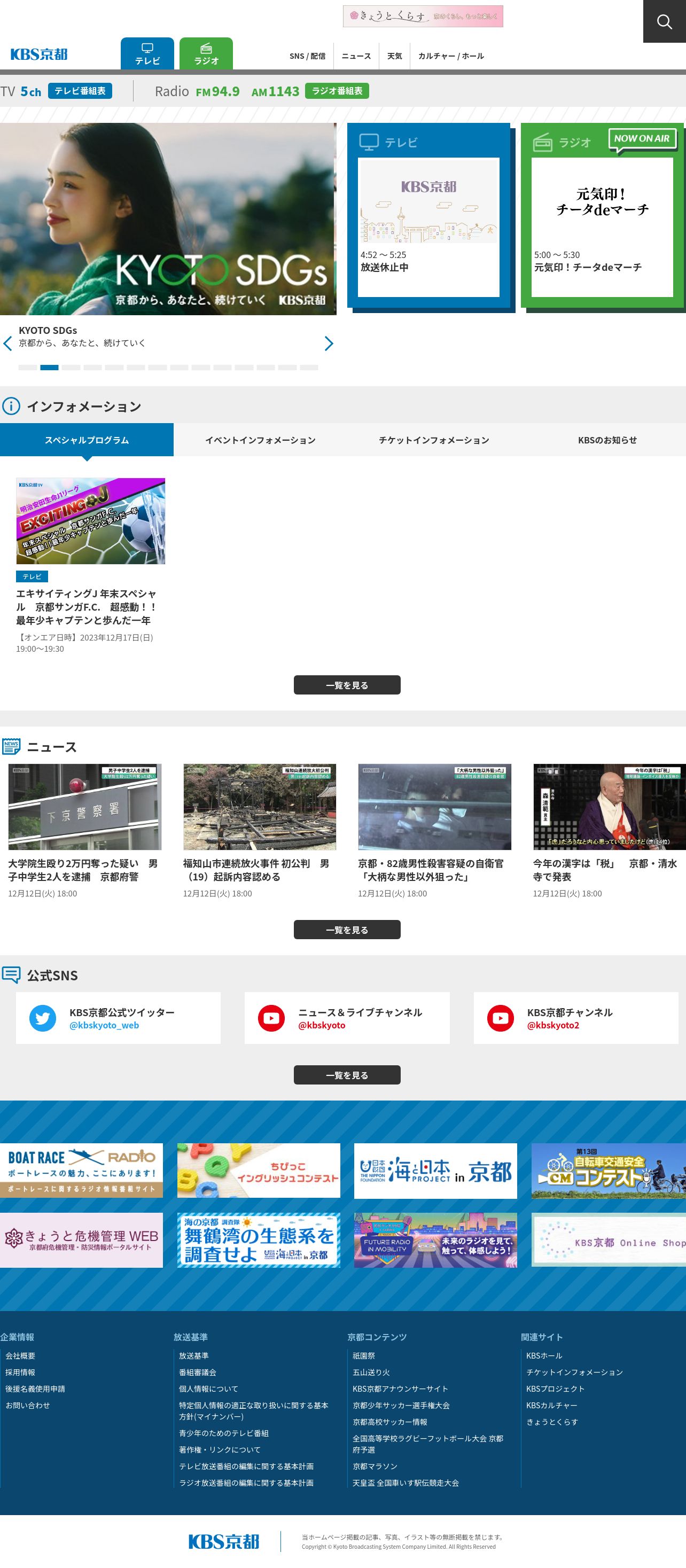
Task: Open the テレビ番組表 button
Action: 80,91
